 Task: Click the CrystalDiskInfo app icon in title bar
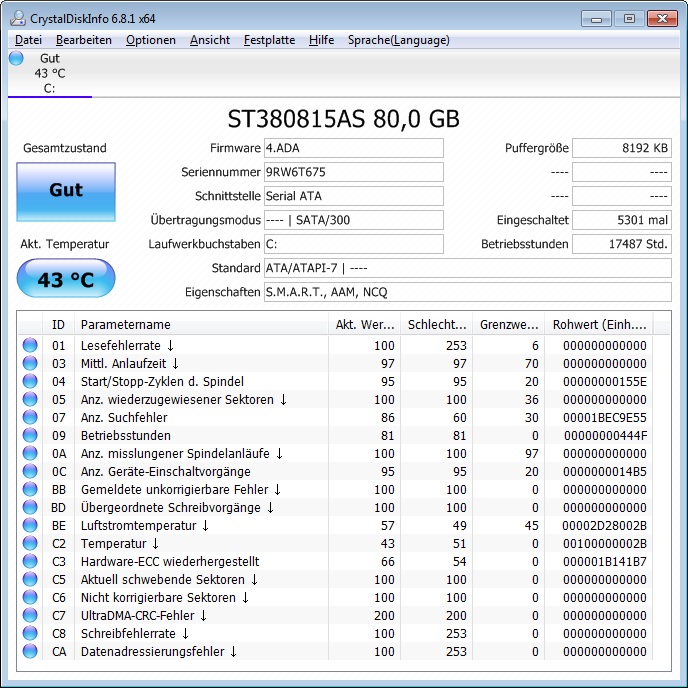click(18, 18)
